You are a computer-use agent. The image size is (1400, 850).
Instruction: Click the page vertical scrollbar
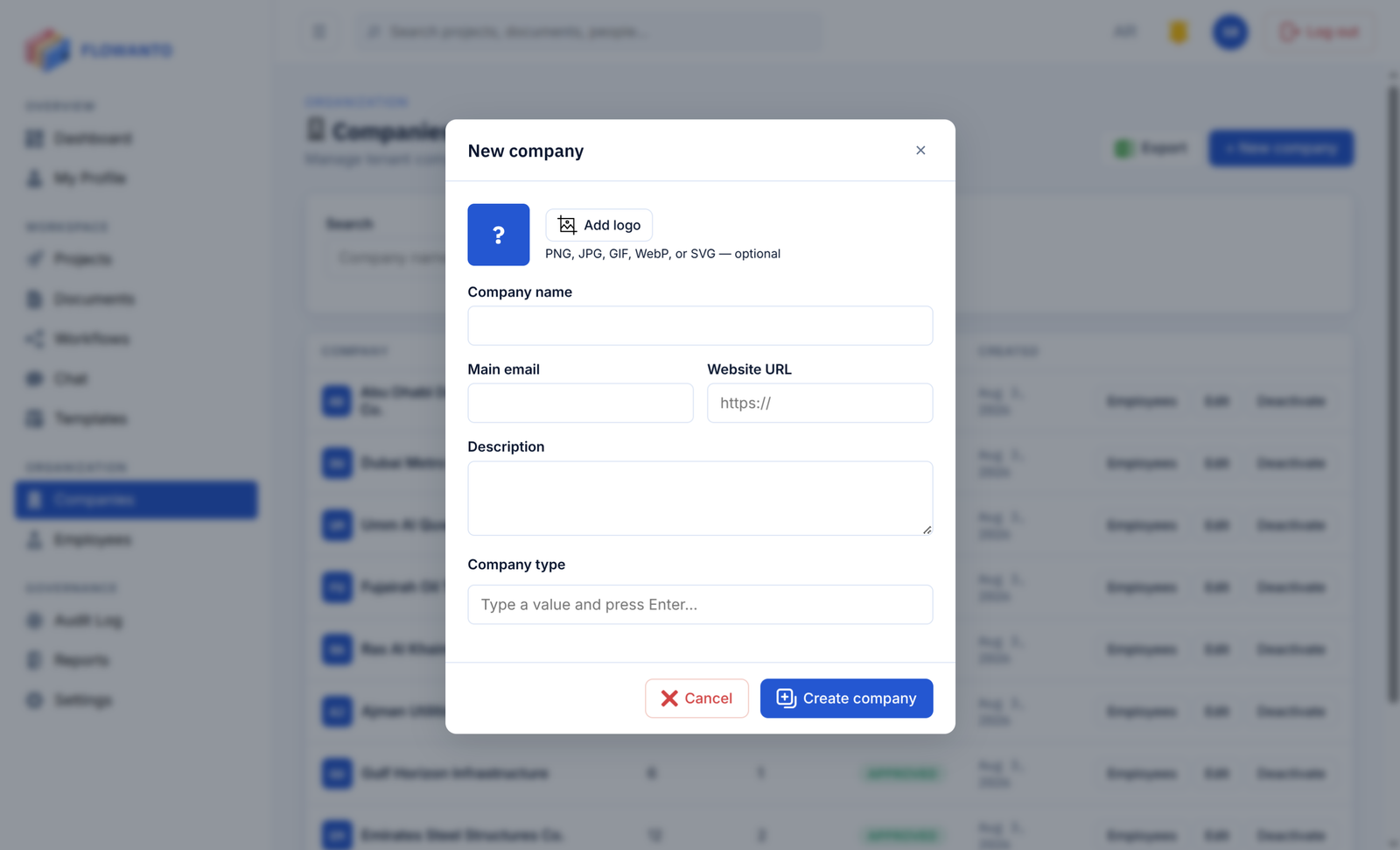click(1393, 394)
